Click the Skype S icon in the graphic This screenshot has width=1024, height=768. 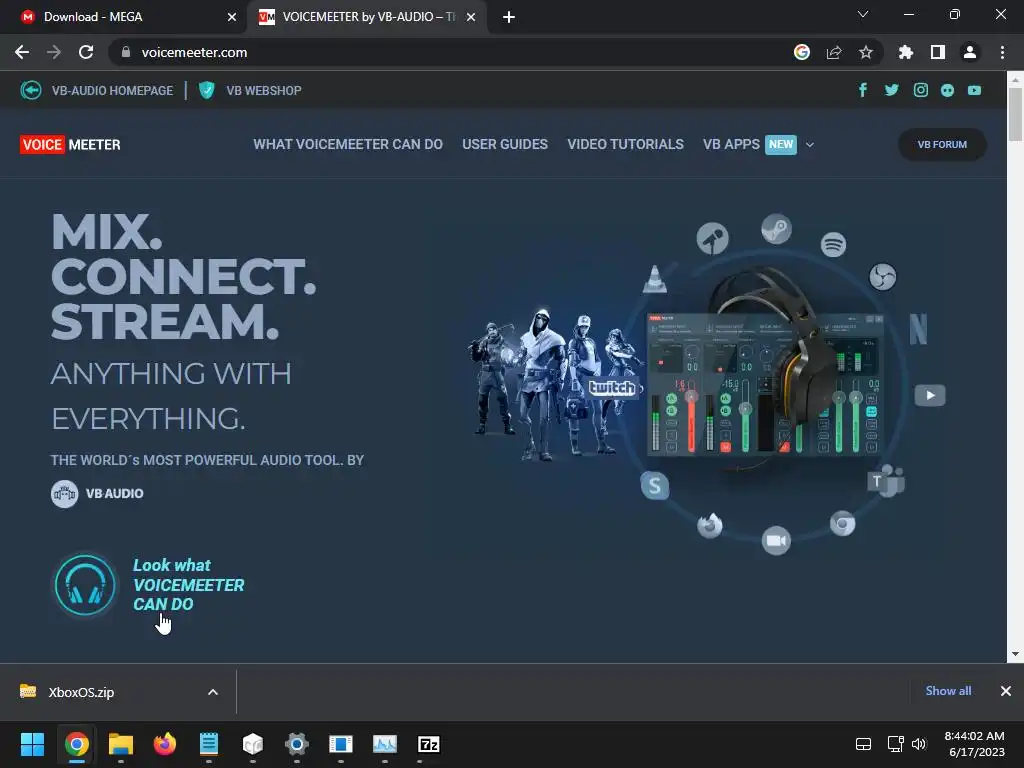point(654,486)
